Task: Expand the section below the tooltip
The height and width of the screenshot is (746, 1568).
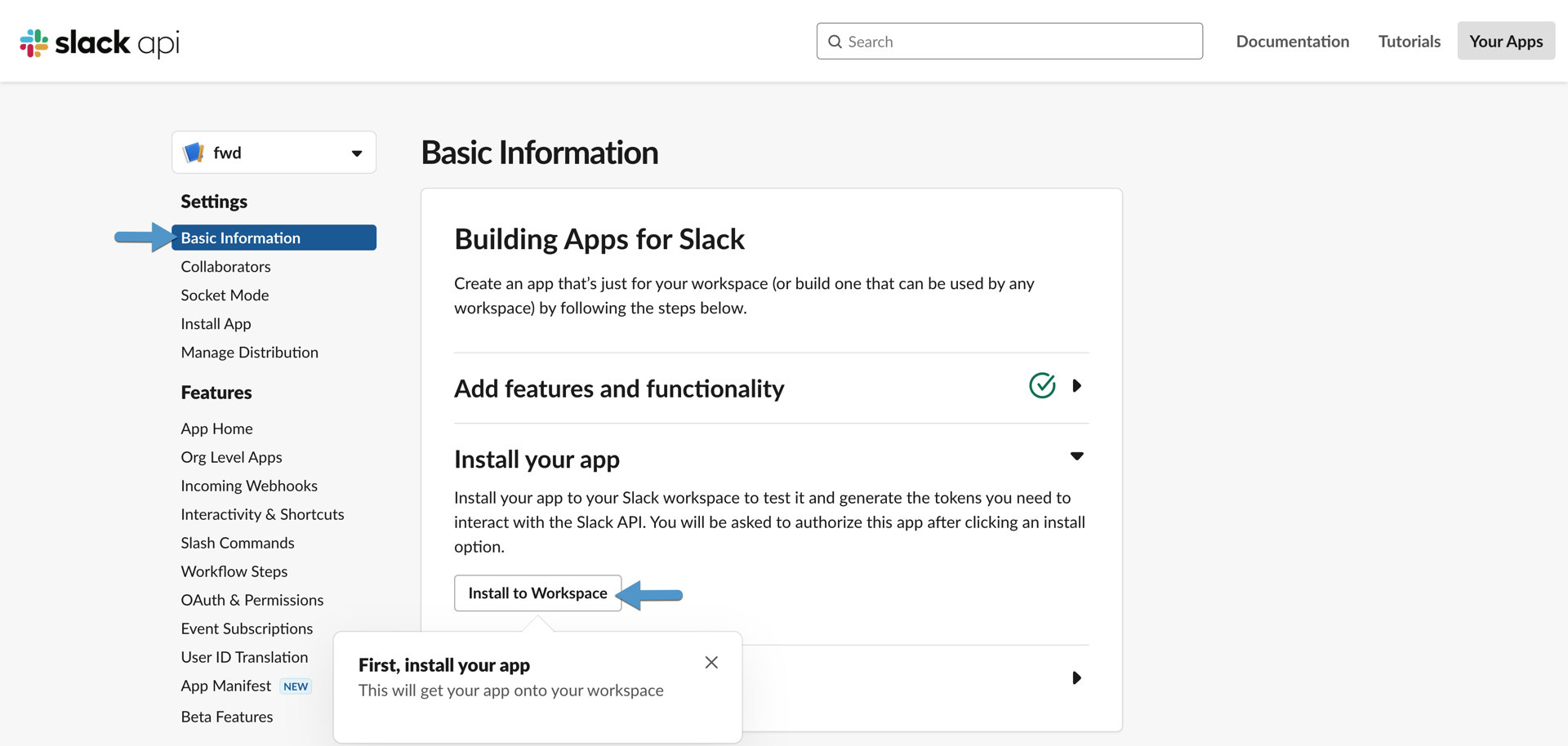Action: [1077, 677]
